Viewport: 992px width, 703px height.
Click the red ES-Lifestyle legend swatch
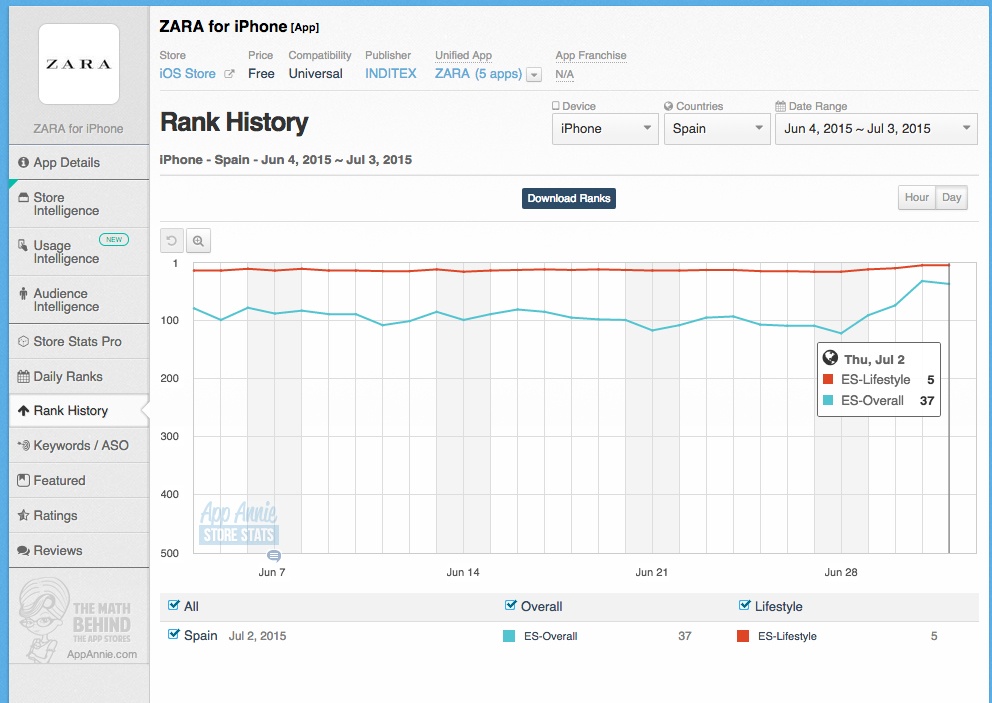[x=743, y=636]
